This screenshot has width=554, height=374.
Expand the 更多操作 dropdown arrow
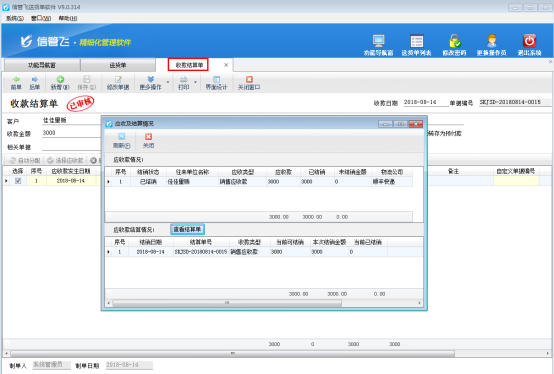[168, 83]
